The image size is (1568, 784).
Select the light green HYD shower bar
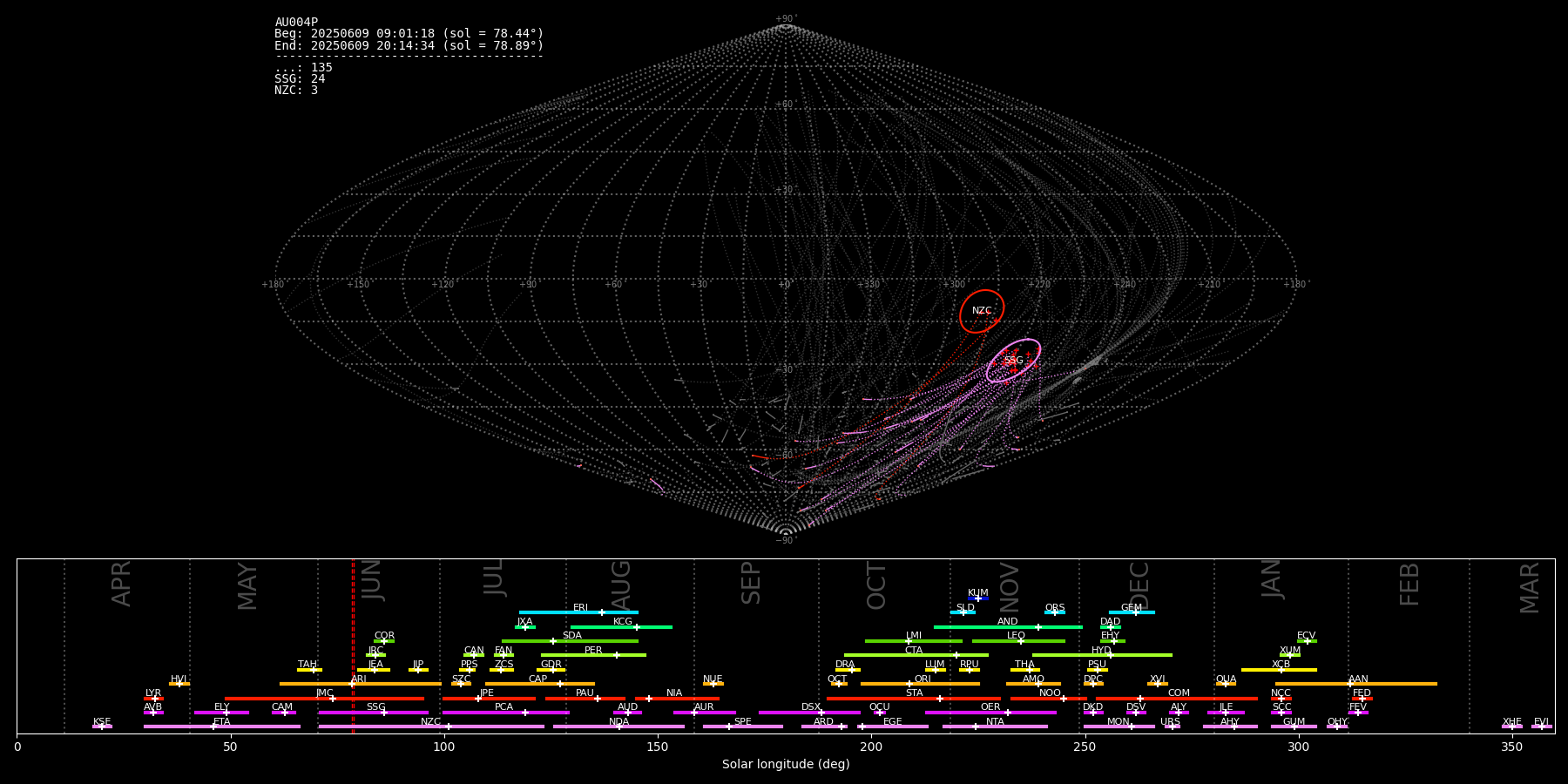pos(1102,655)
